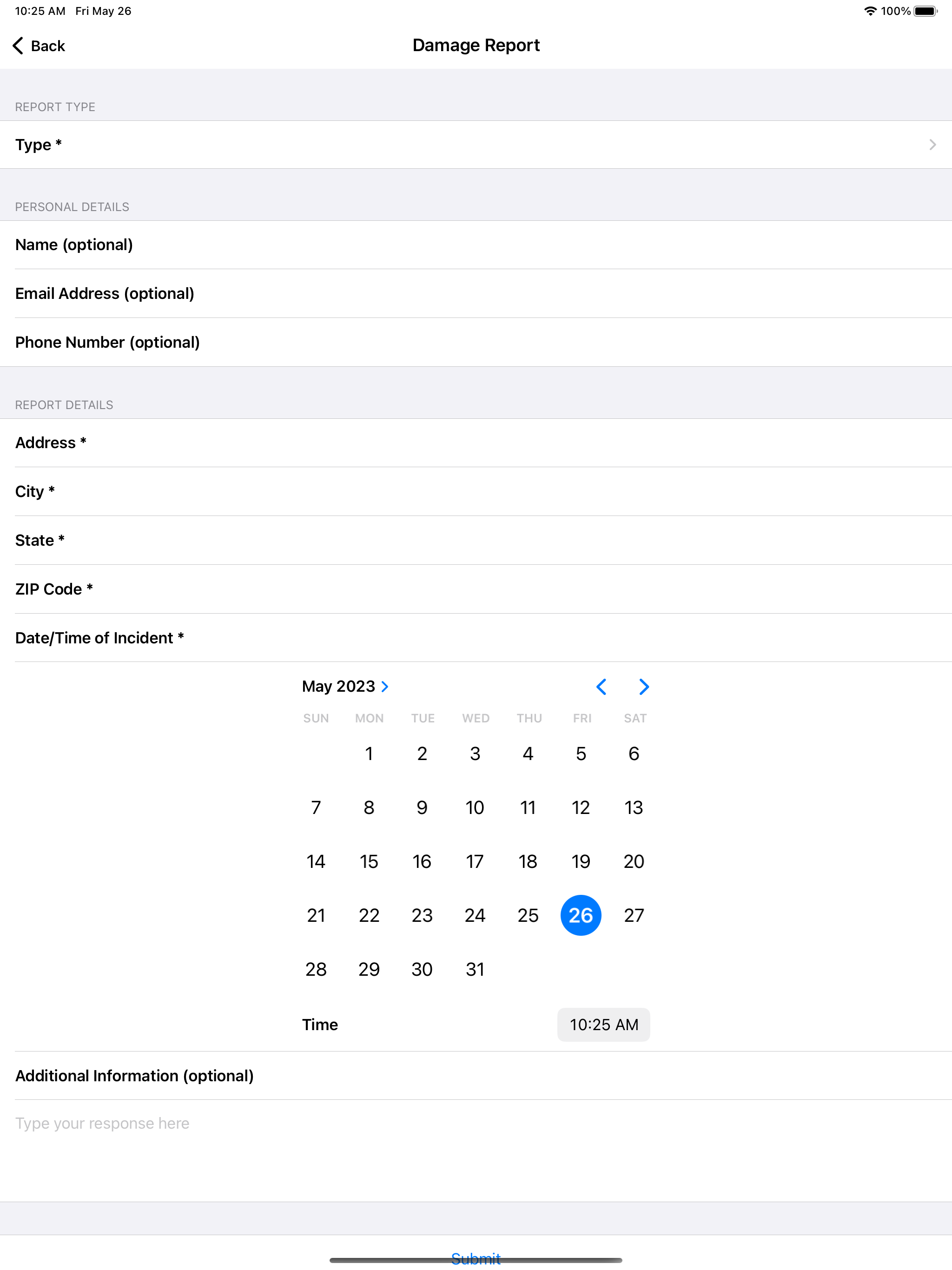
Task: Tap the additional information text area
Action: 476,1151
